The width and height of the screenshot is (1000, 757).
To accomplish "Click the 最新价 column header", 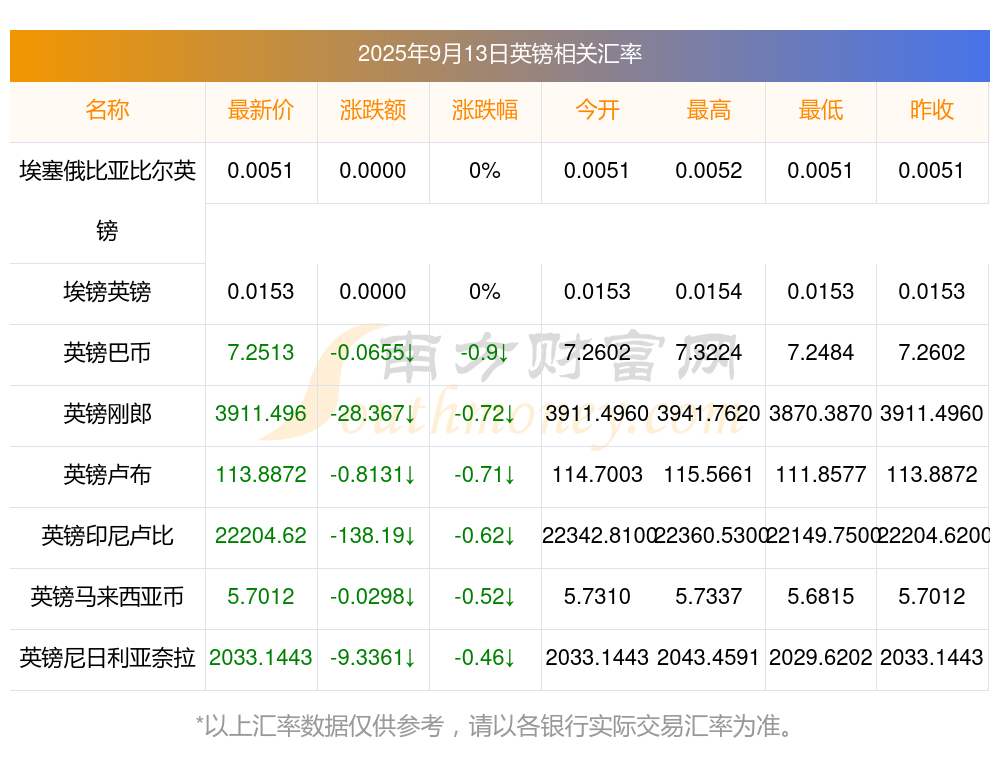I will pyautogui.click(x=261, y=110).
